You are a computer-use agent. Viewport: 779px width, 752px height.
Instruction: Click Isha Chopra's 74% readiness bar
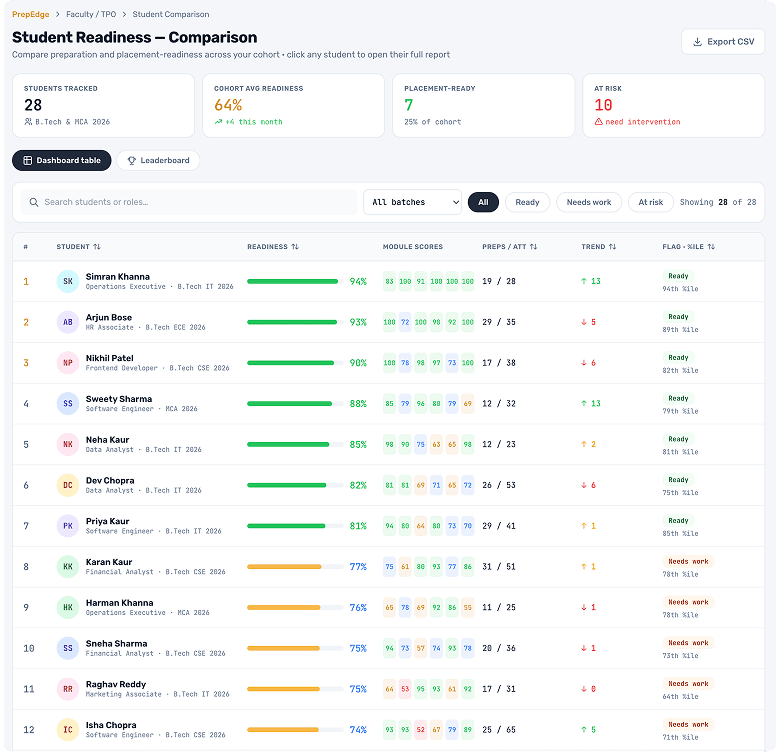pos(295,730)
